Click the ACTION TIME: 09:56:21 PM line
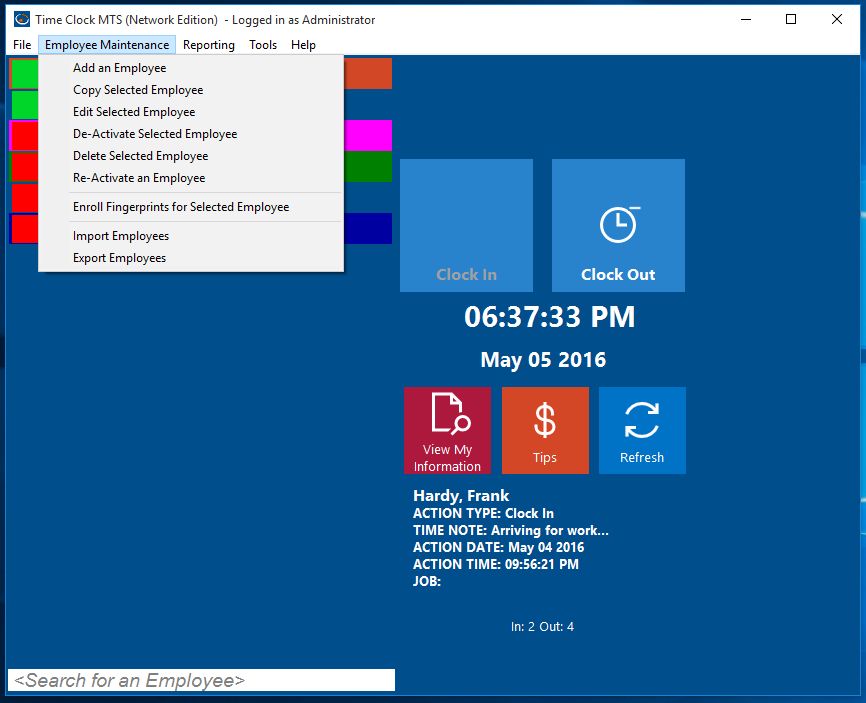Screen dimensions: 866x703 point(496,564)
